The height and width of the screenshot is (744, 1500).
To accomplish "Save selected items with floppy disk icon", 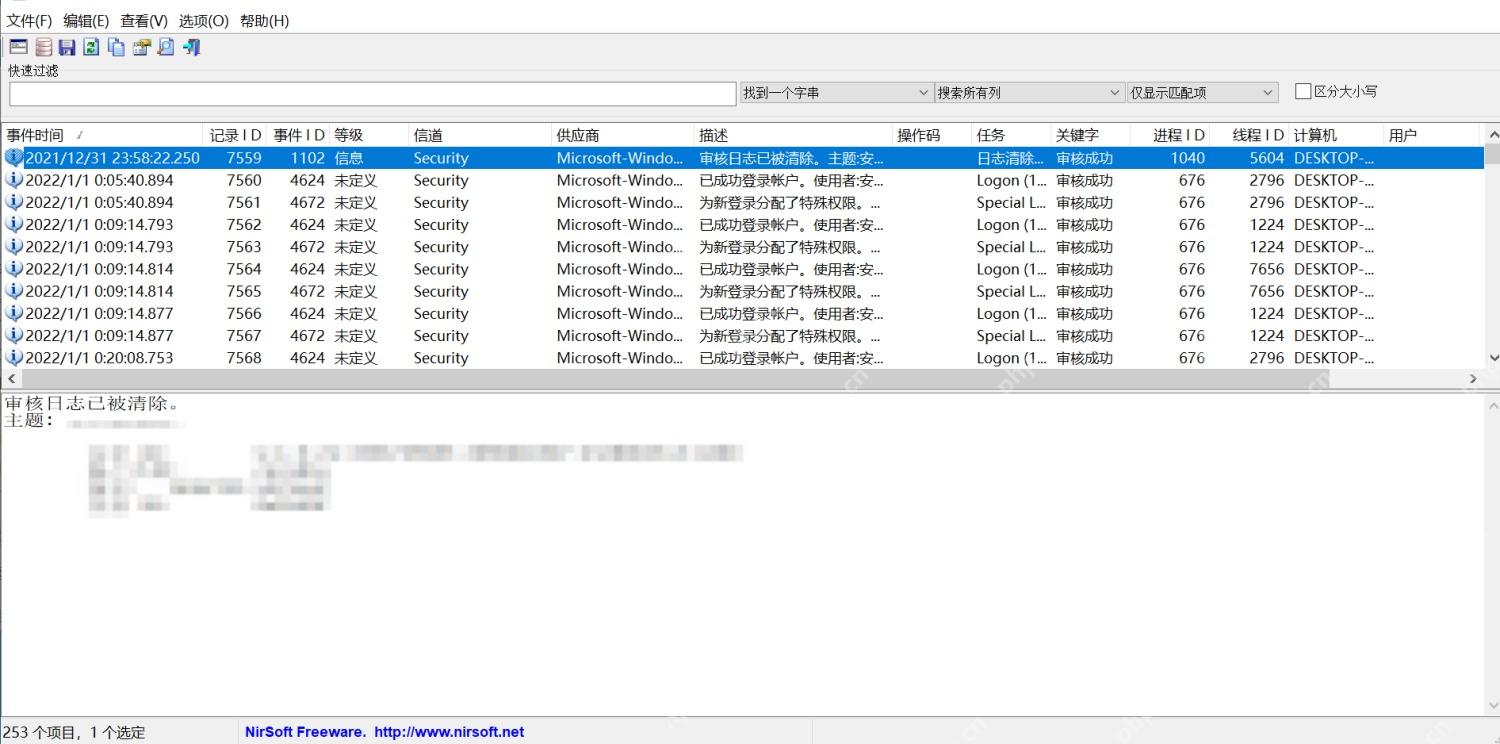I will (67, 47).
